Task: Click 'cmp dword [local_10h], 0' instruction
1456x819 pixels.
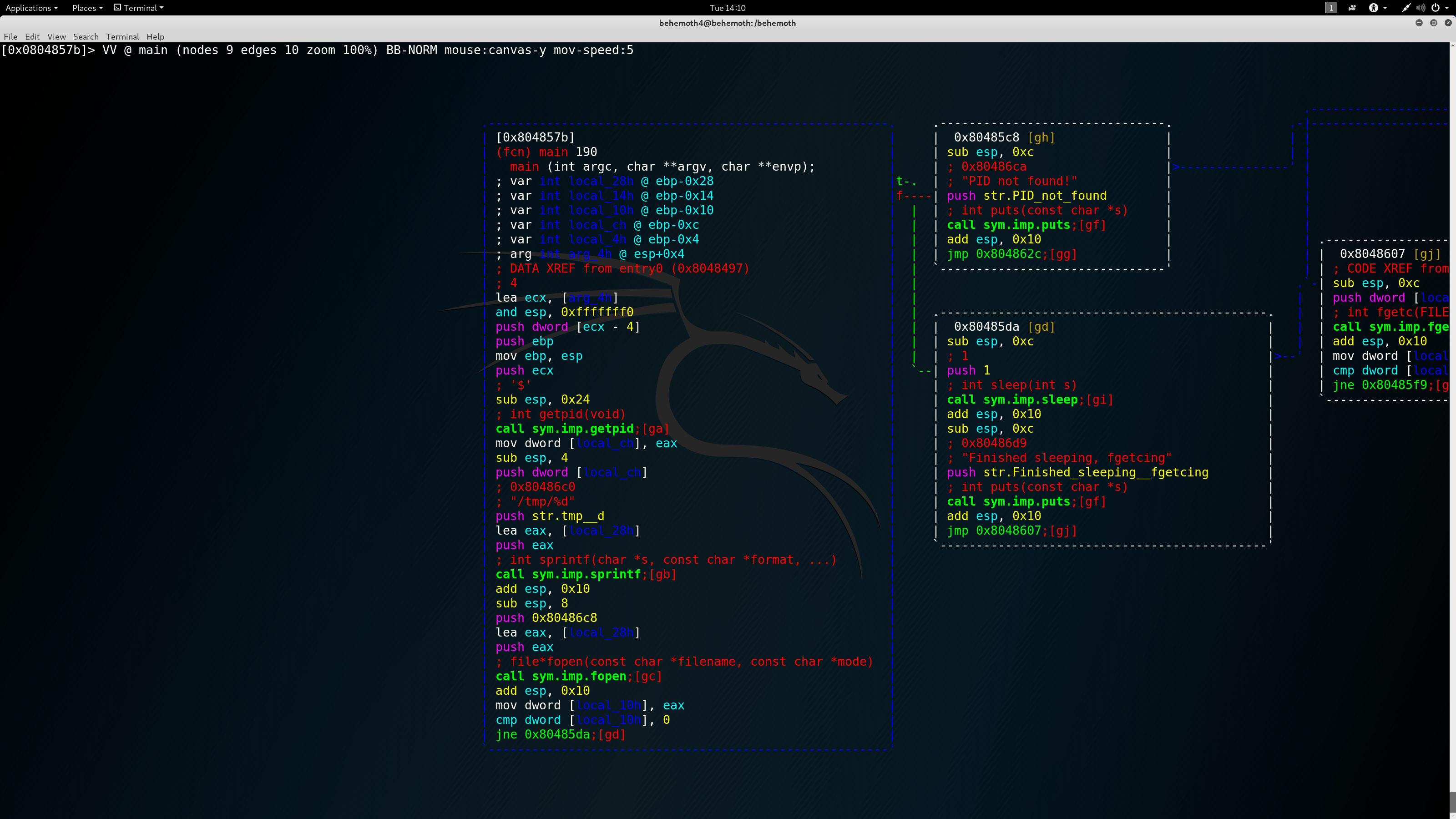Action: coord(583,720)
